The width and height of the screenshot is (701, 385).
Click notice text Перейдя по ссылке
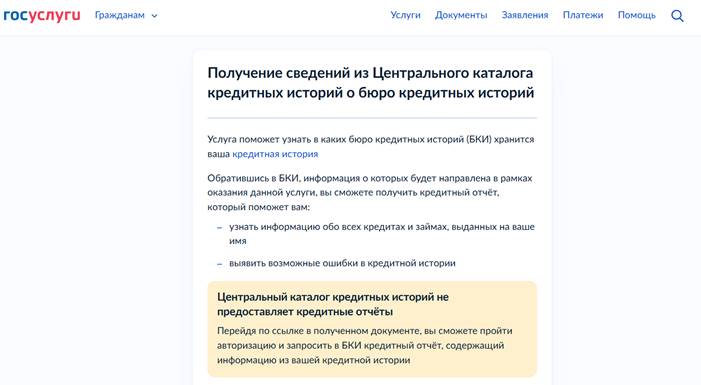[x=364, y=345]
